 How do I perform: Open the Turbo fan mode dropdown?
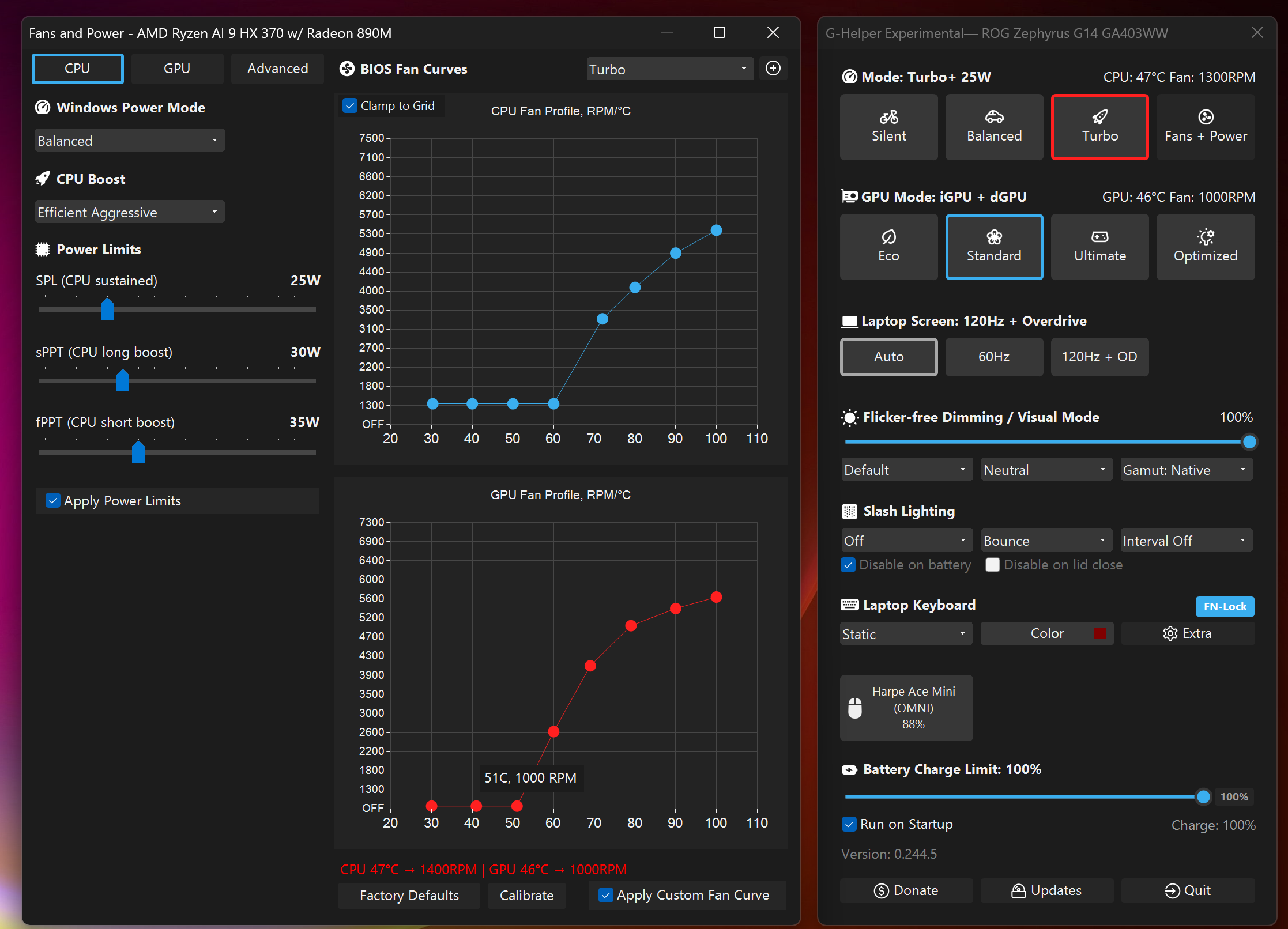(670, 69)
